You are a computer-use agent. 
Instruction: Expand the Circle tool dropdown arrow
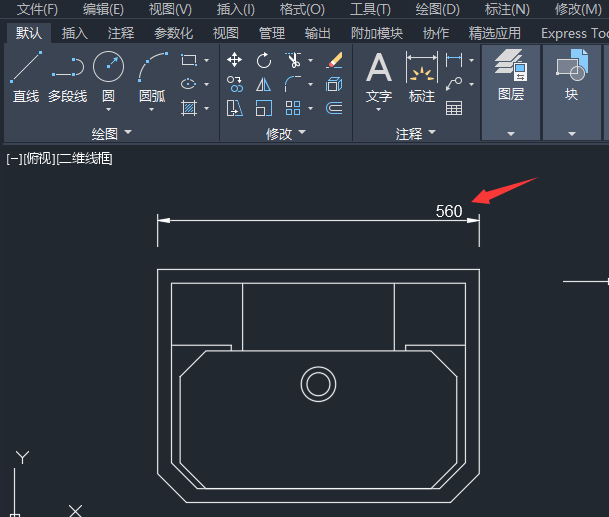(108, 110)
